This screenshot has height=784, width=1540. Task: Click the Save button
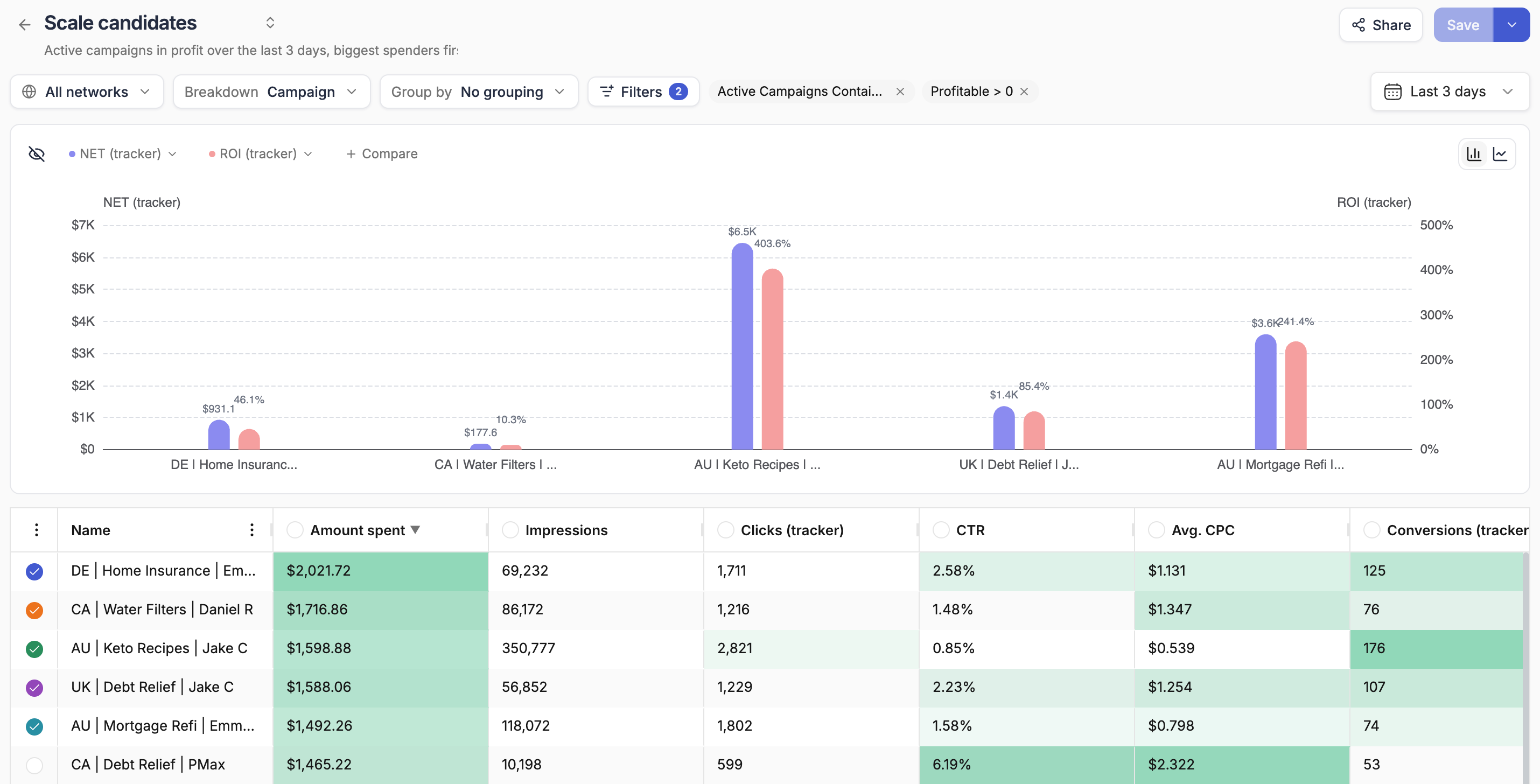tap(1463, 25)
